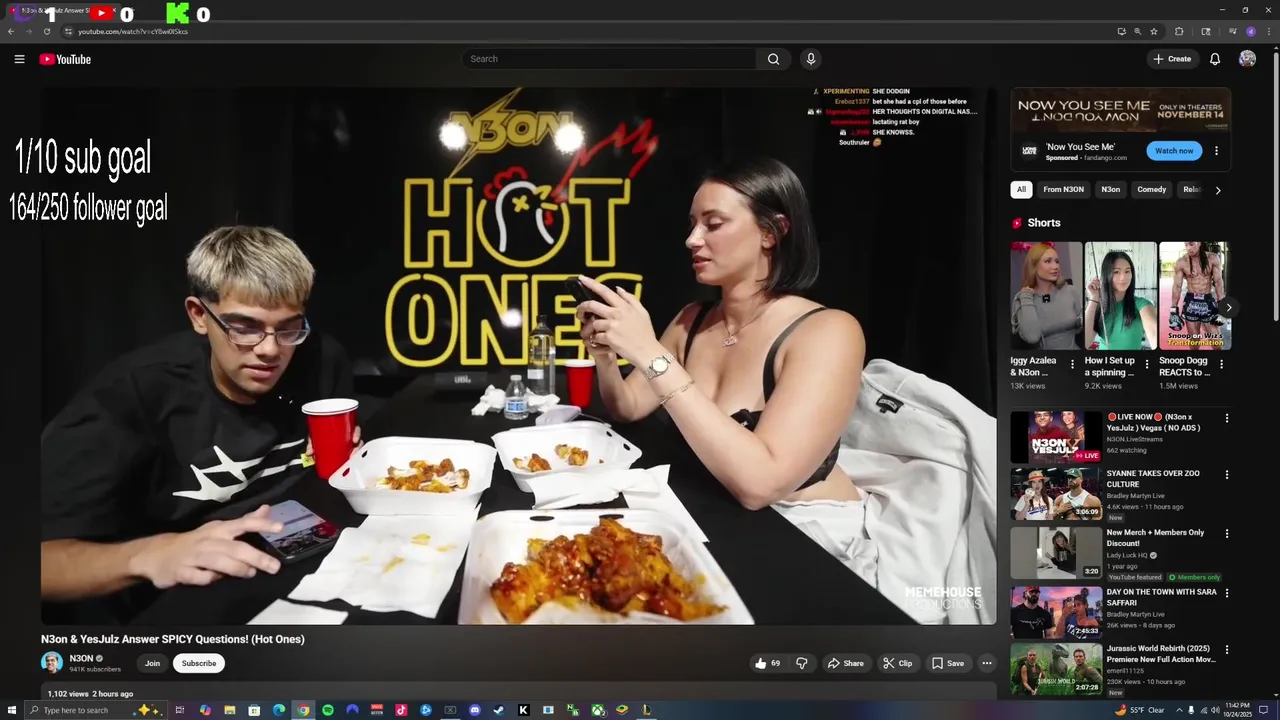Image resolution: width=1280 pixels, height=720 pixels.
Task: Click the Now You See Me ad banner
Action: click(1120, 110)
